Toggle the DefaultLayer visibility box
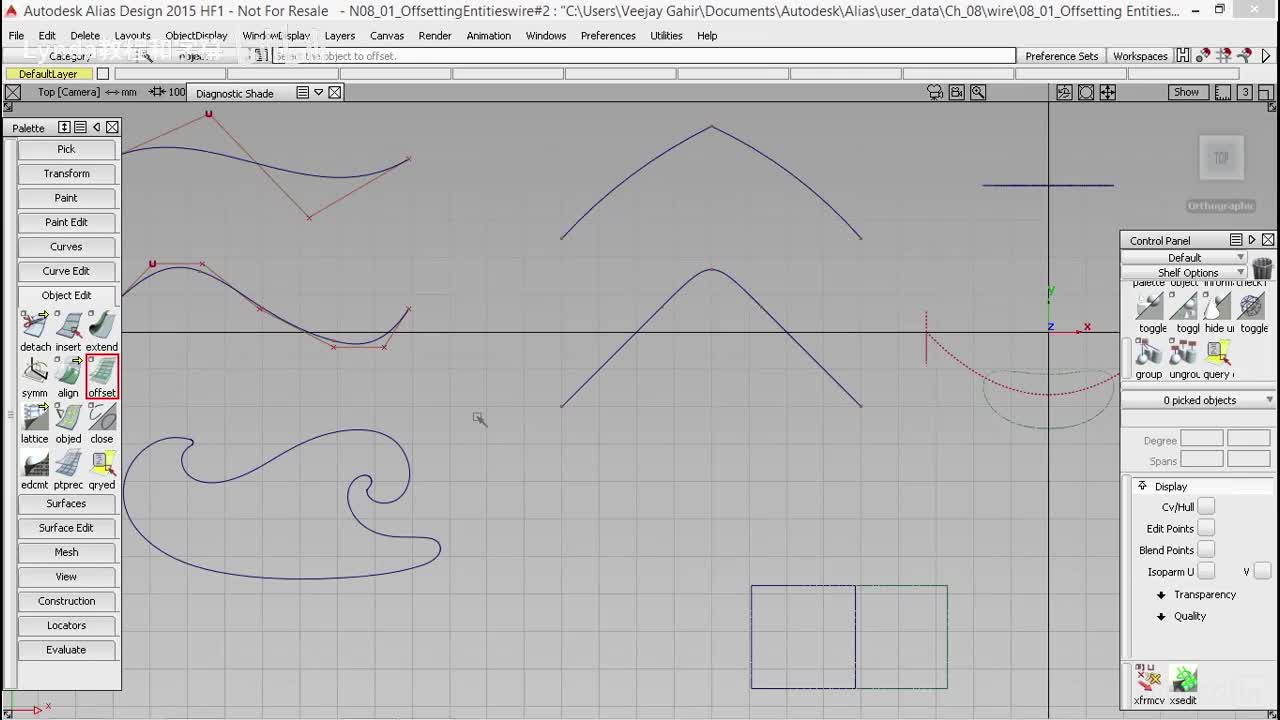 click(103, 74)
